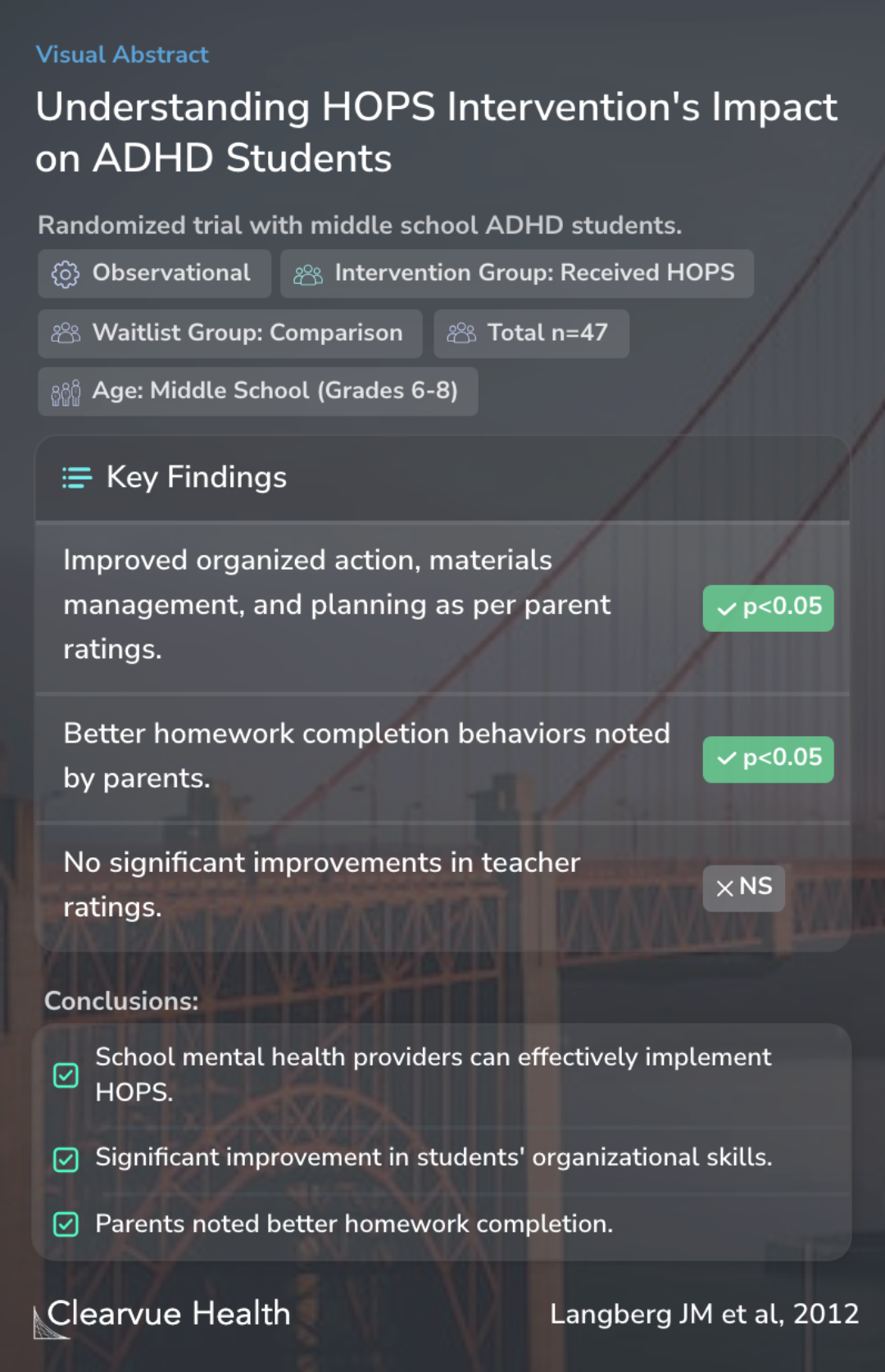This screenshot has width=885, height=1372.
Task: Click the family icon beside Age: Middle School
Action: [x=66, y=393]
